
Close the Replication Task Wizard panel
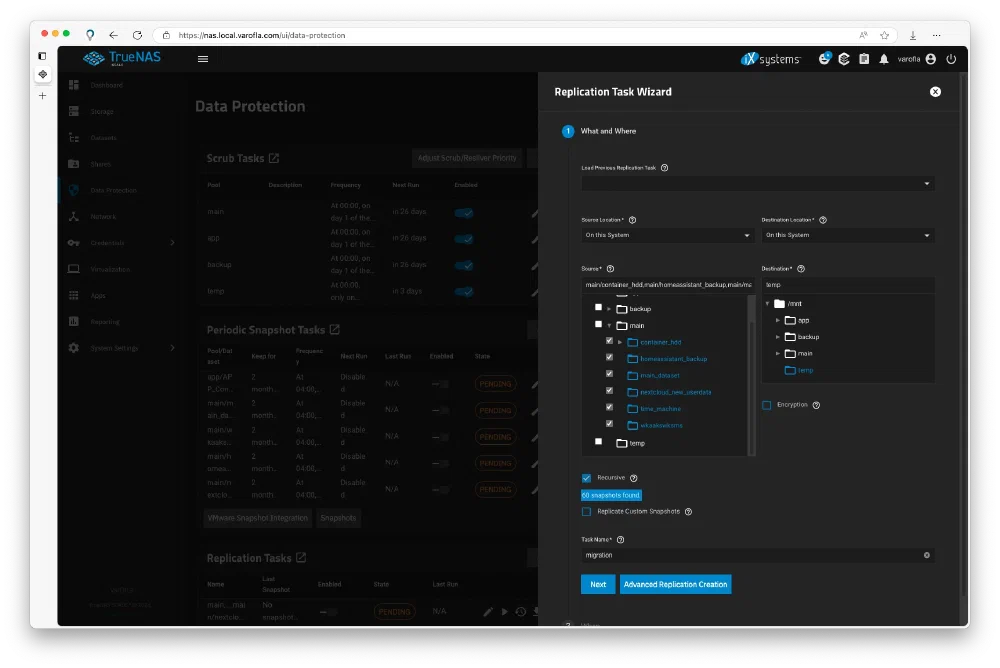pyautogui.click(x=935, y=92)
